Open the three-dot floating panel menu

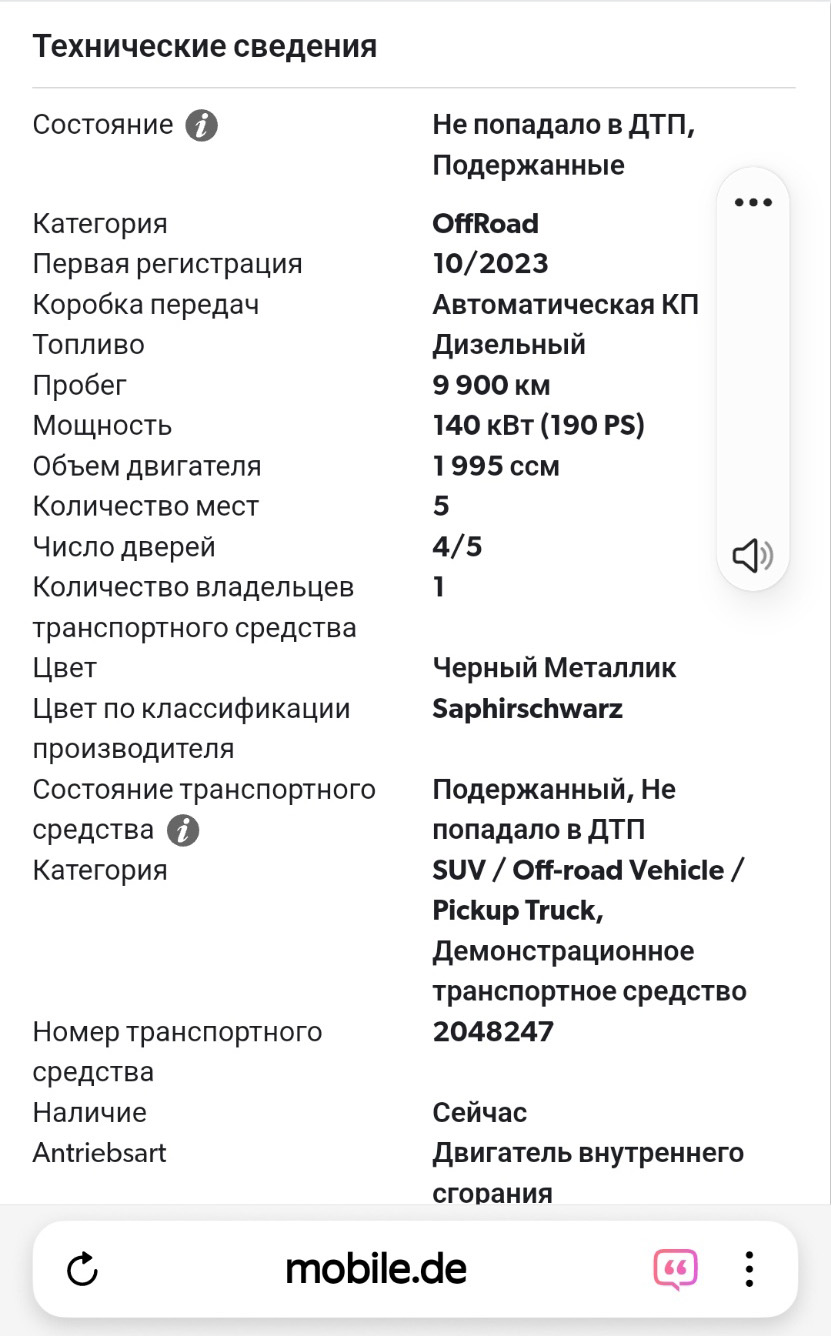[753, 202]
